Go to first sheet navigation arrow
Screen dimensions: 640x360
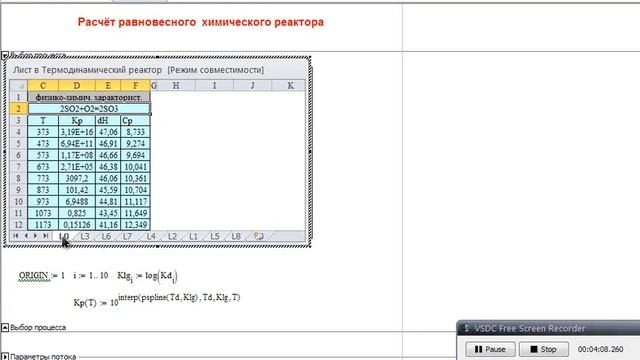click(16, 236)
